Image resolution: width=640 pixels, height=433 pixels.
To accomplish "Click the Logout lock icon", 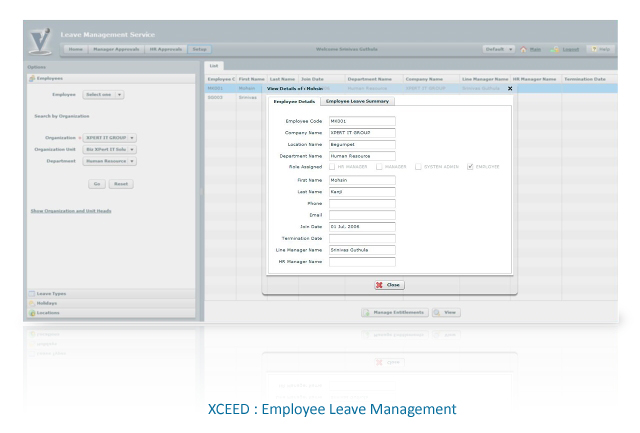I will click(x=555, y=49).
